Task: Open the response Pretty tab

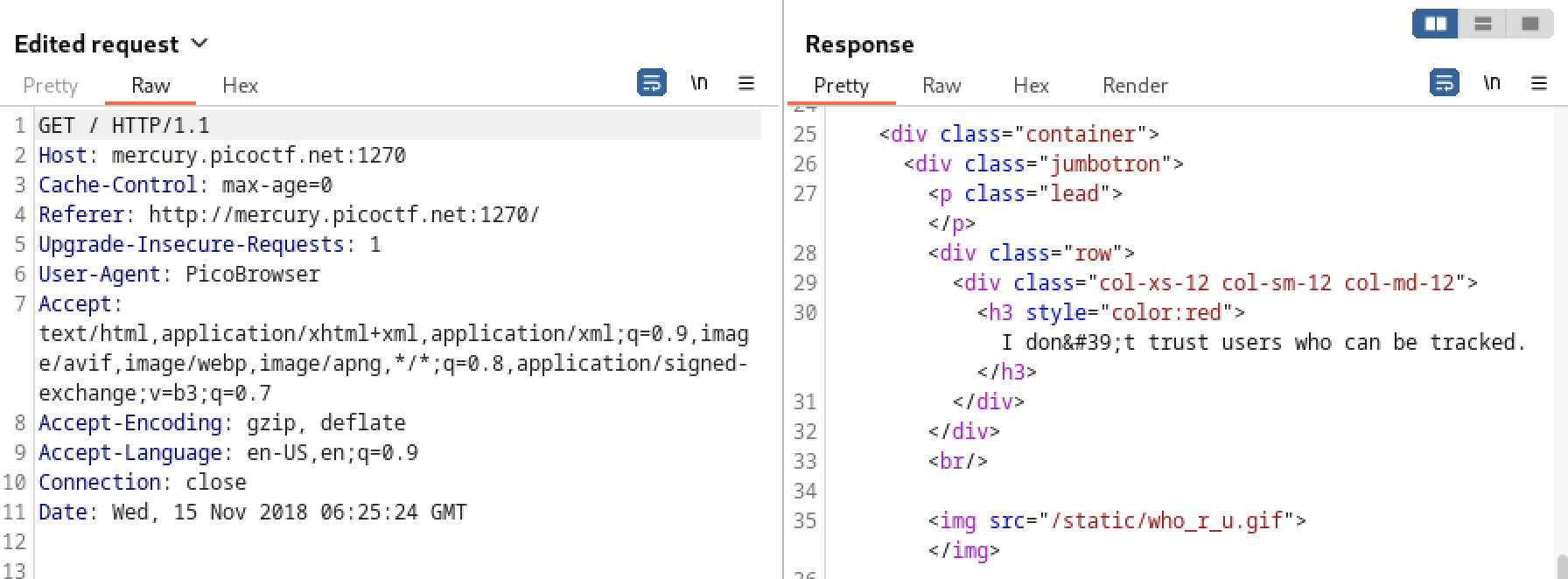Action: [842, 86]
